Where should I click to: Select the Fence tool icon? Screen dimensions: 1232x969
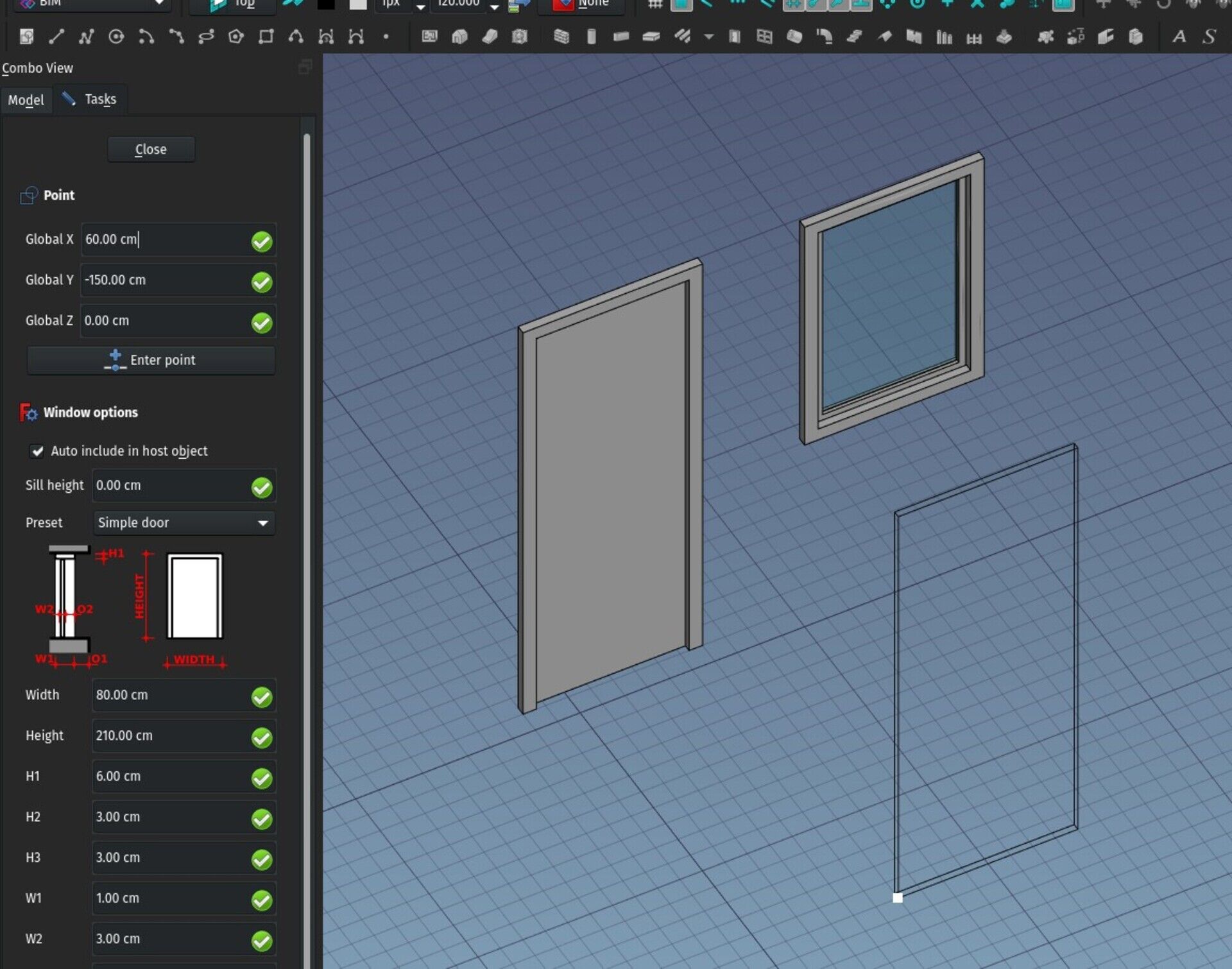974,37
